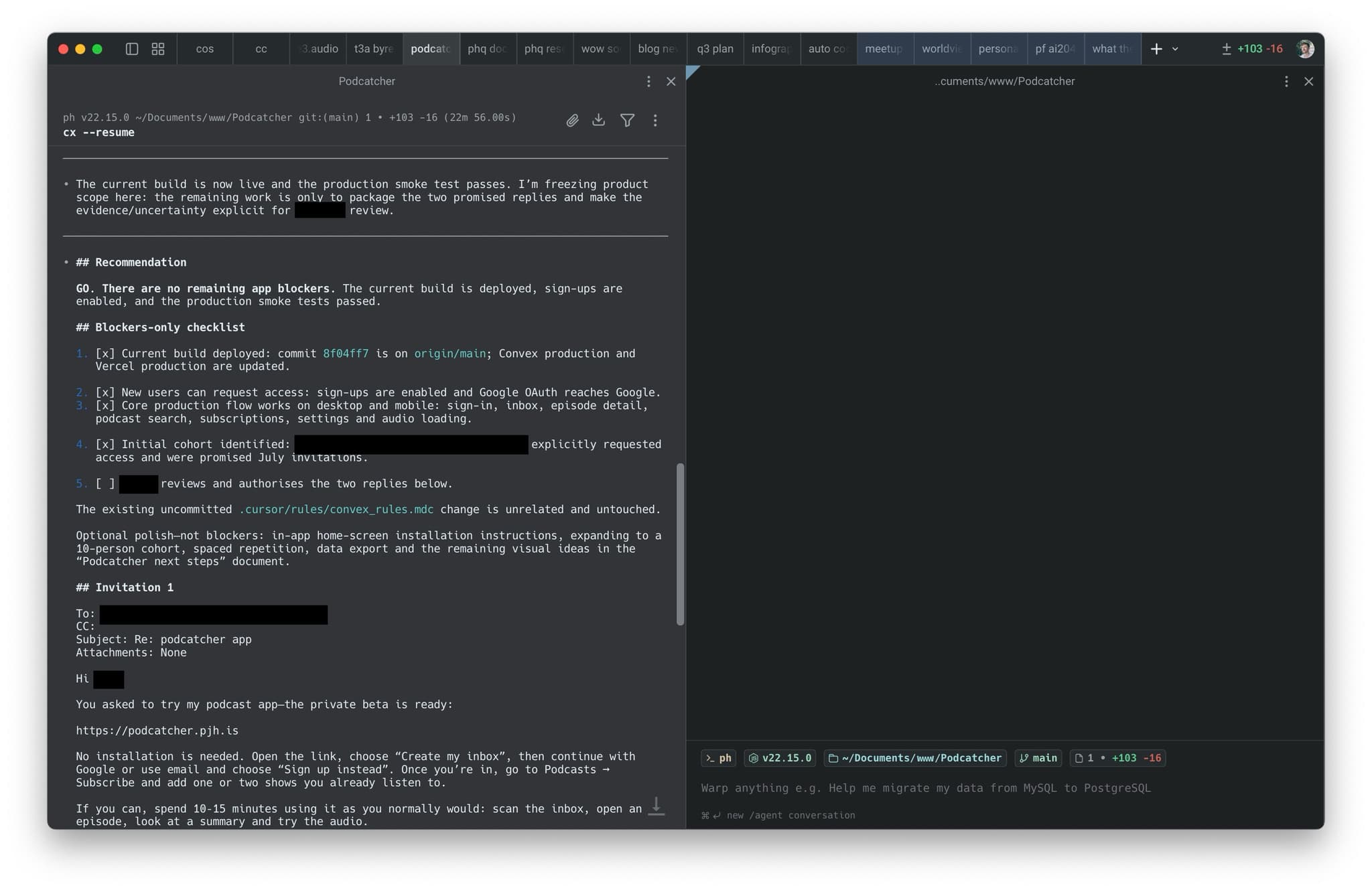Click the Node v22.15.0 version chip
The width and height of the screenshot is (1372, 892).
780,758
